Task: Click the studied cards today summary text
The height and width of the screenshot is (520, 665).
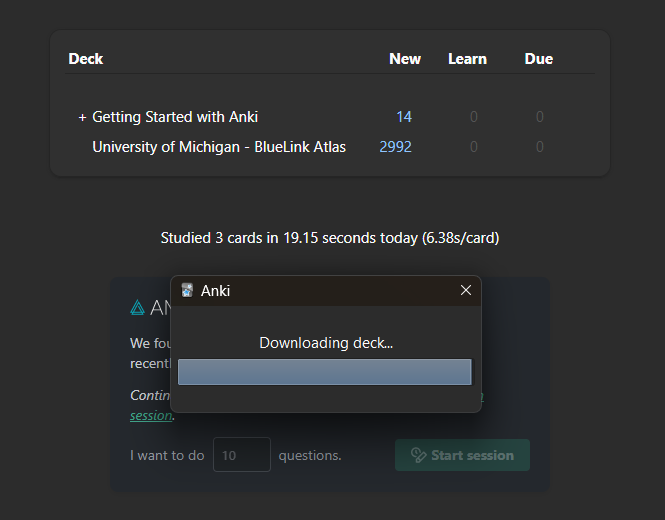Action: click(330, 238)
